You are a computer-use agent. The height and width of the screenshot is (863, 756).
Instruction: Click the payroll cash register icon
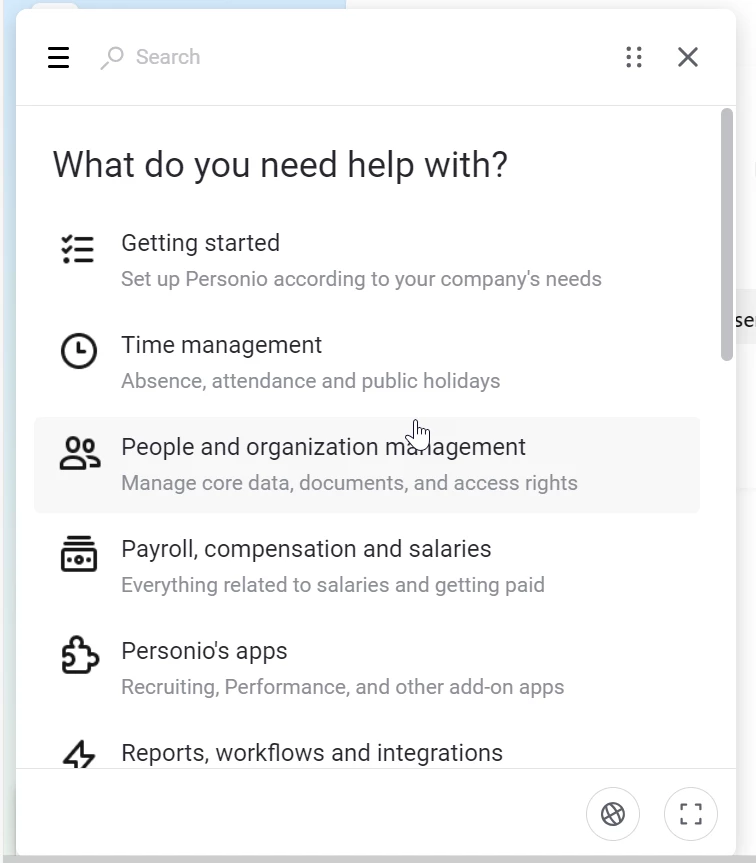tap(79, 554)
